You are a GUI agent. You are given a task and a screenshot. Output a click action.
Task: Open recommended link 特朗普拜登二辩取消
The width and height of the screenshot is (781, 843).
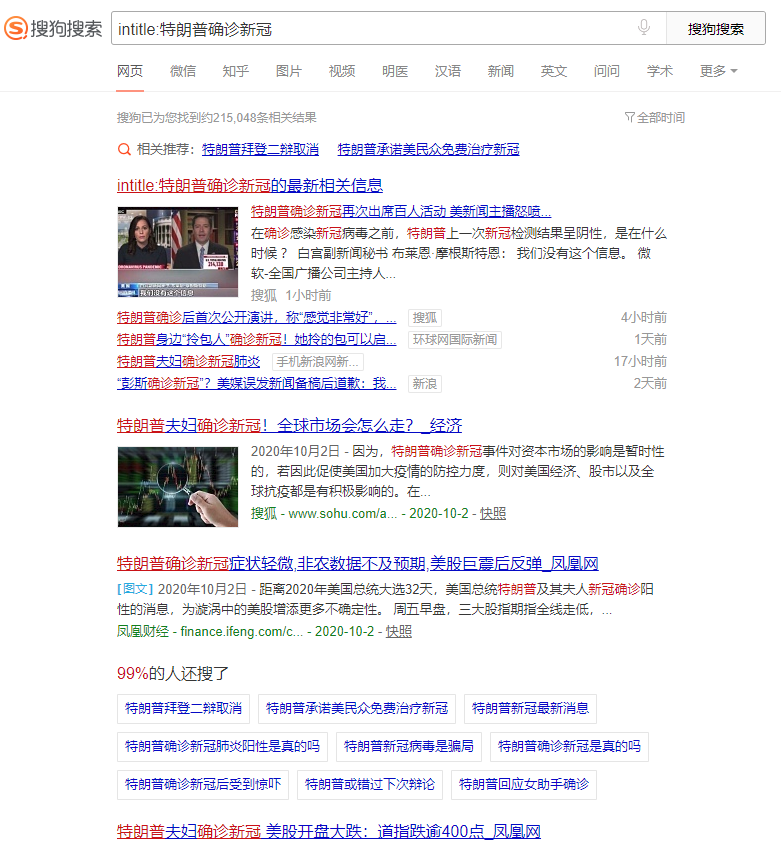pos(260,149)
